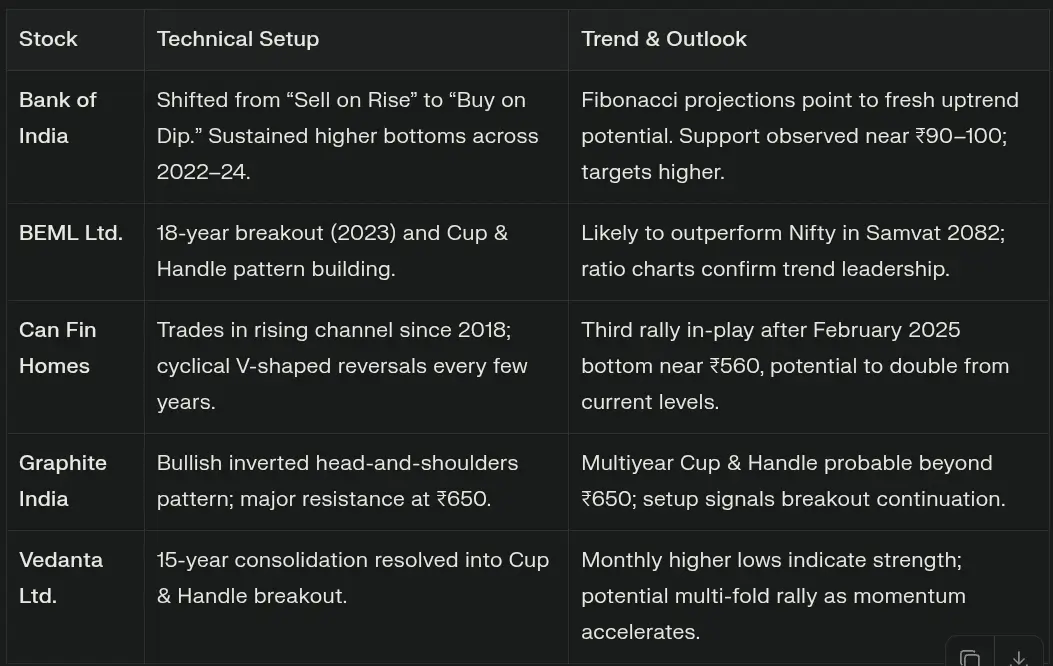Click the Multiyear Cup & Handle outlook cell
This screenshot has width=1053, height=666.
click(x=792, y=481)
